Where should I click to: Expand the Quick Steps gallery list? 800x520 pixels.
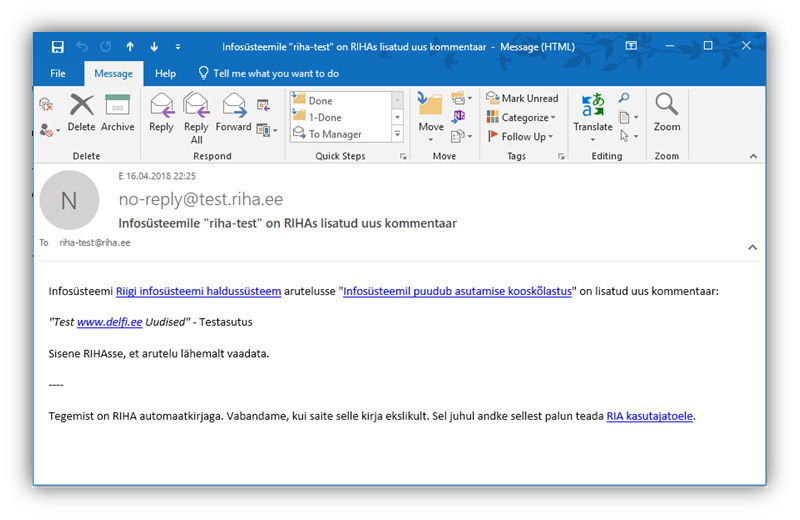[398, 134]
